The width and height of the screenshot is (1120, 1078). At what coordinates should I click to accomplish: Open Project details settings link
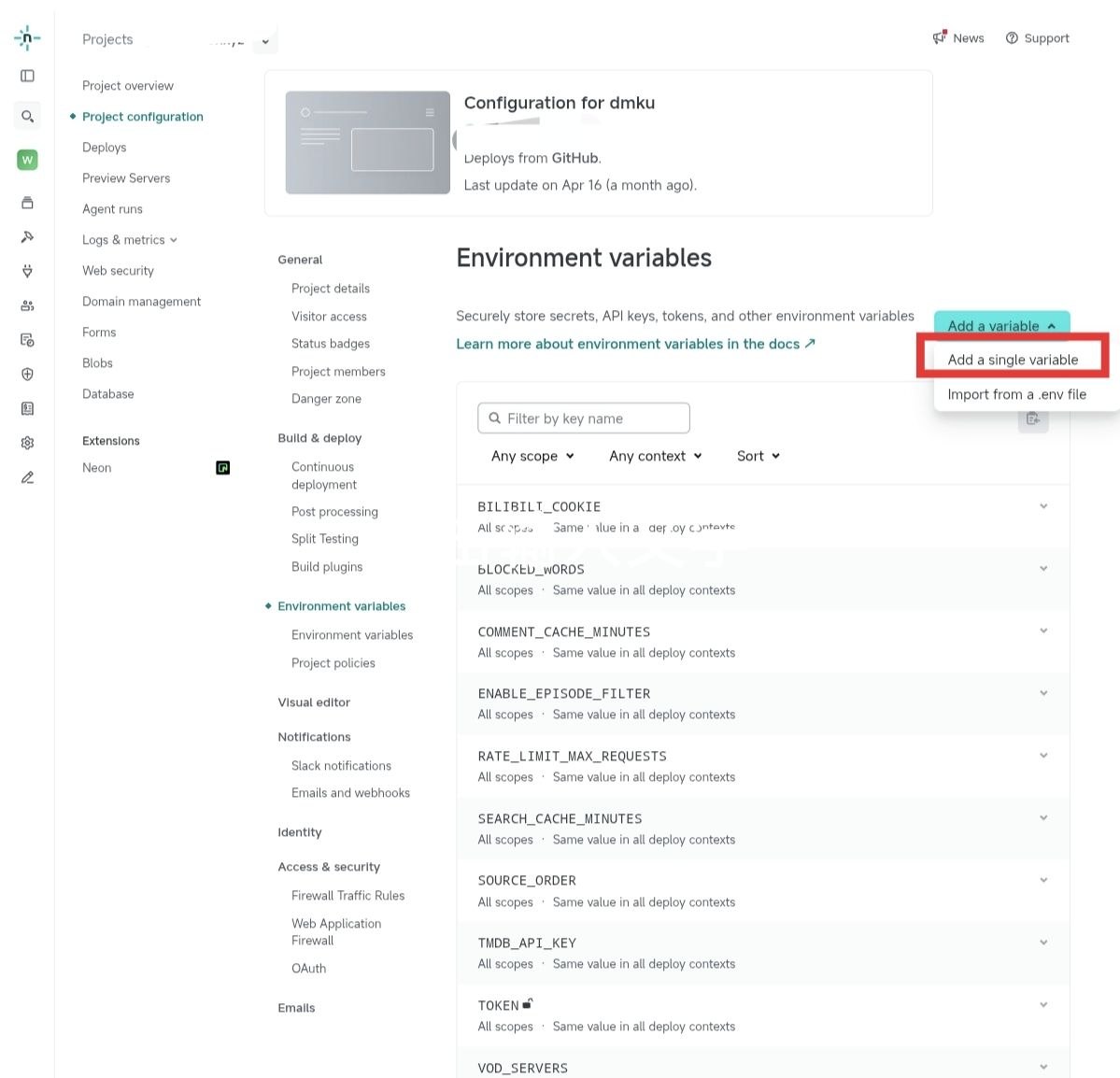point(331,289)
